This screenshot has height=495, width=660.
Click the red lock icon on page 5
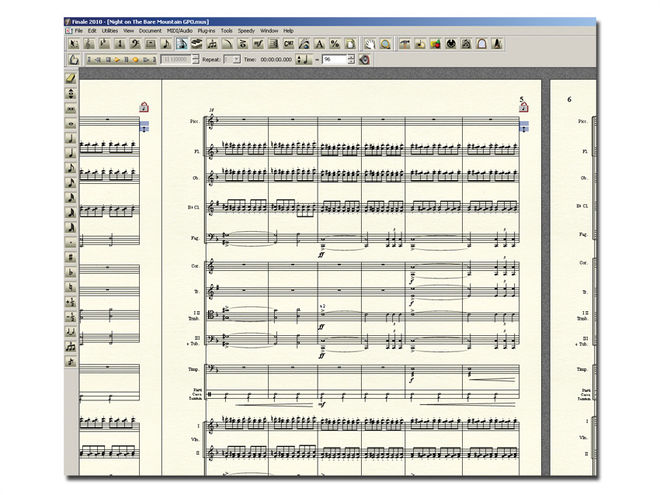pyautogui.click(x=524, y=107)
